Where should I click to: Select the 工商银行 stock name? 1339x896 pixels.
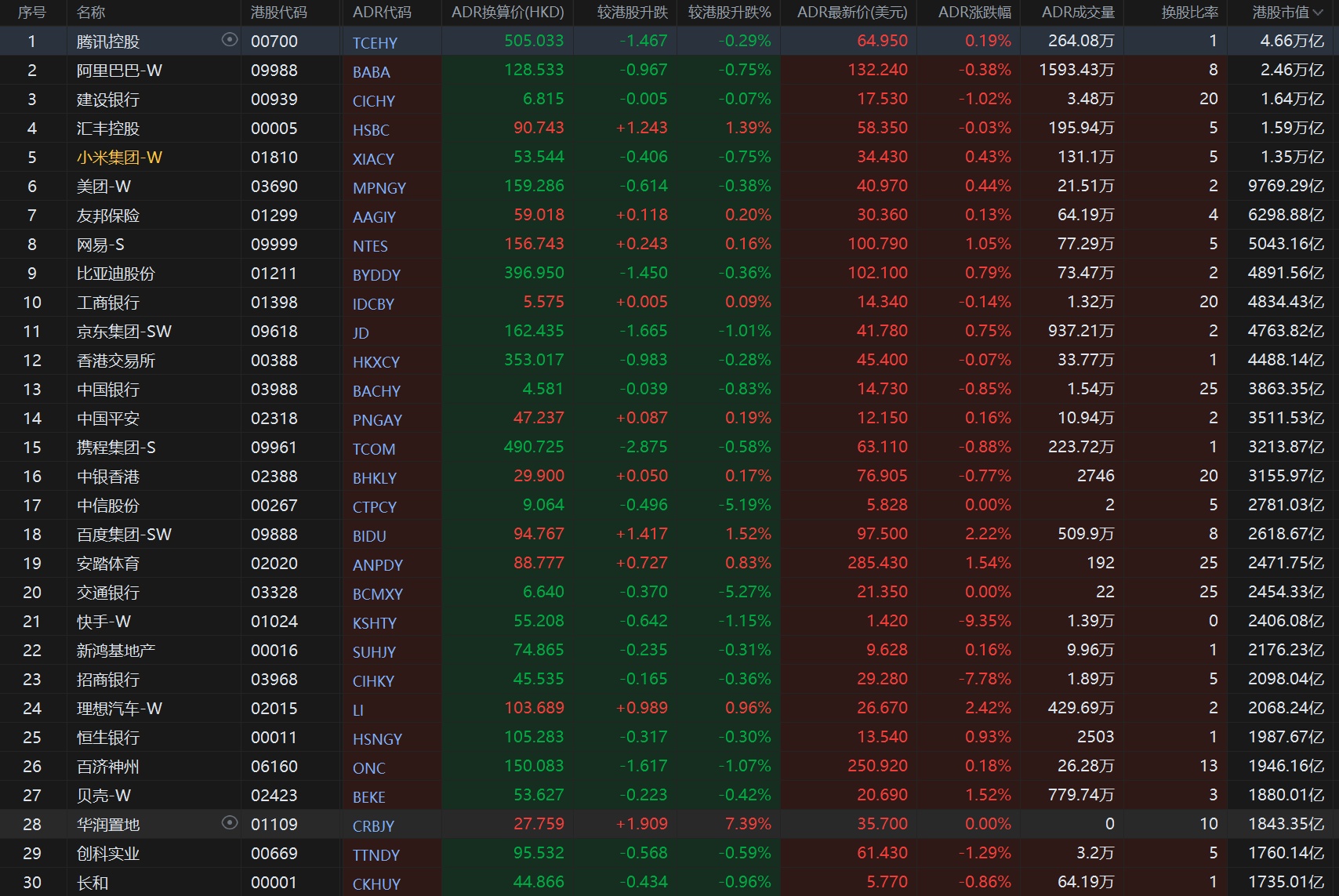coord(108,303)
